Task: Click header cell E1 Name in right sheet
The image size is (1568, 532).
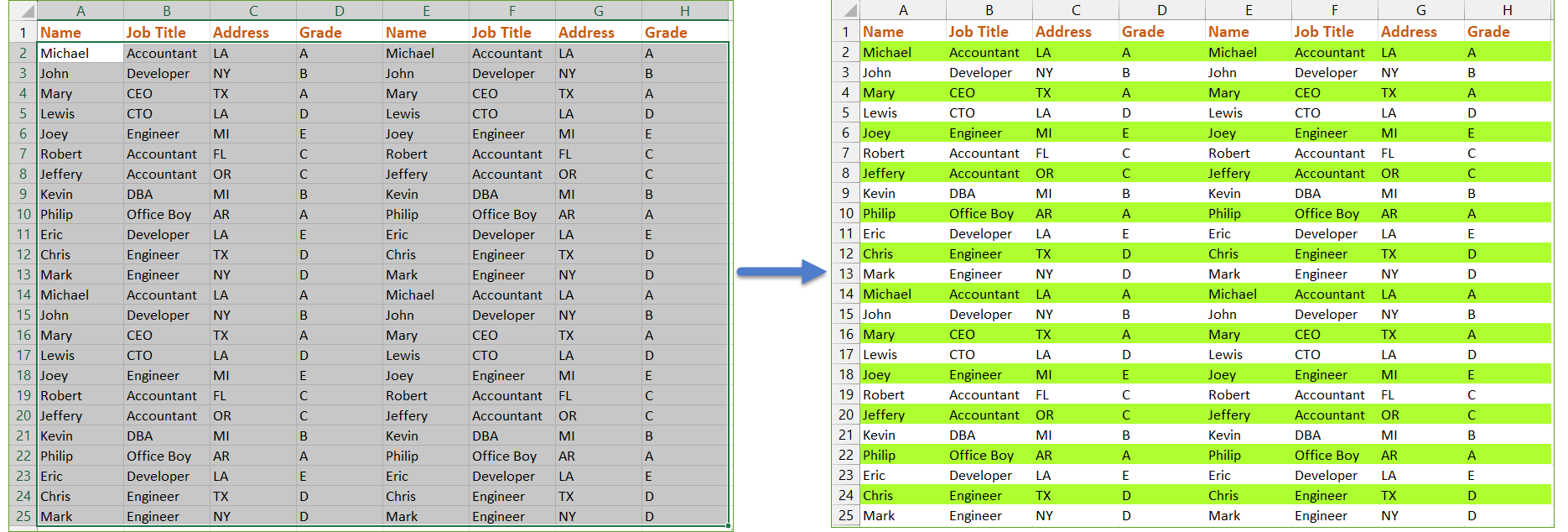Action: click(1249, 31)
